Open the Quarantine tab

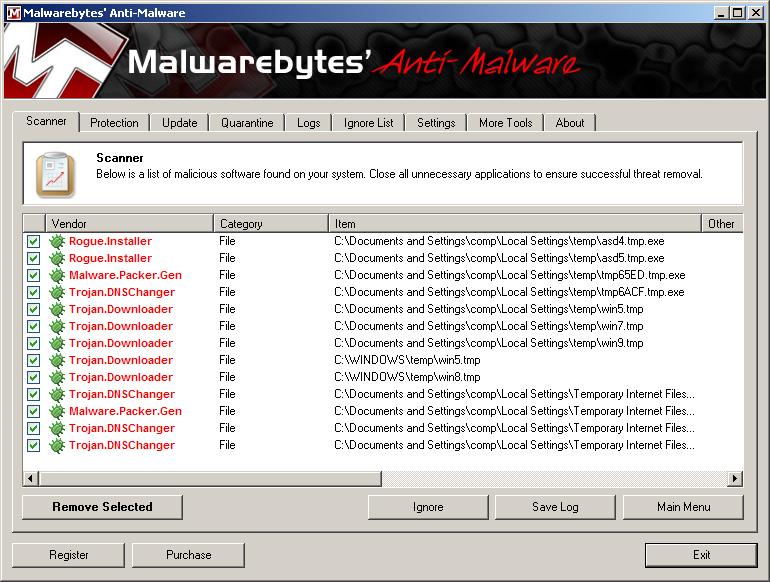pyautogui.click(x=247, y=123)
